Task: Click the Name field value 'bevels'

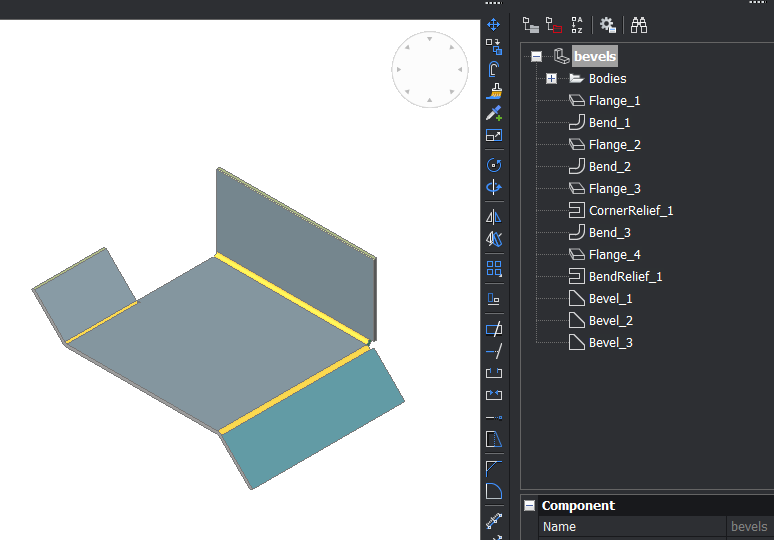Action: tap(749, 527)
